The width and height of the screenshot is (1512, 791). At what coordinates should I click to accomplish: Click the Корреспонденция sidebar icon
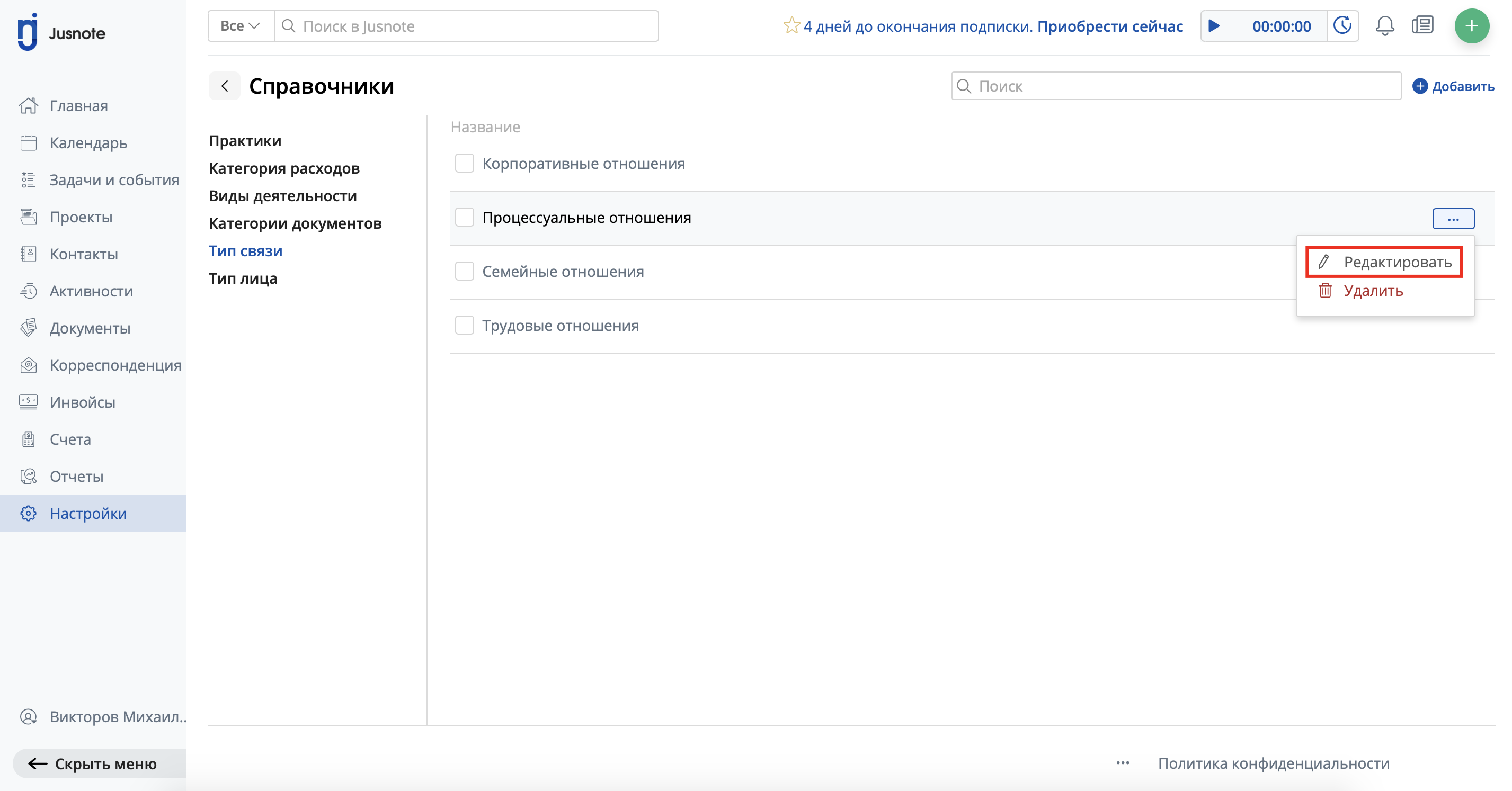point(28,364)
